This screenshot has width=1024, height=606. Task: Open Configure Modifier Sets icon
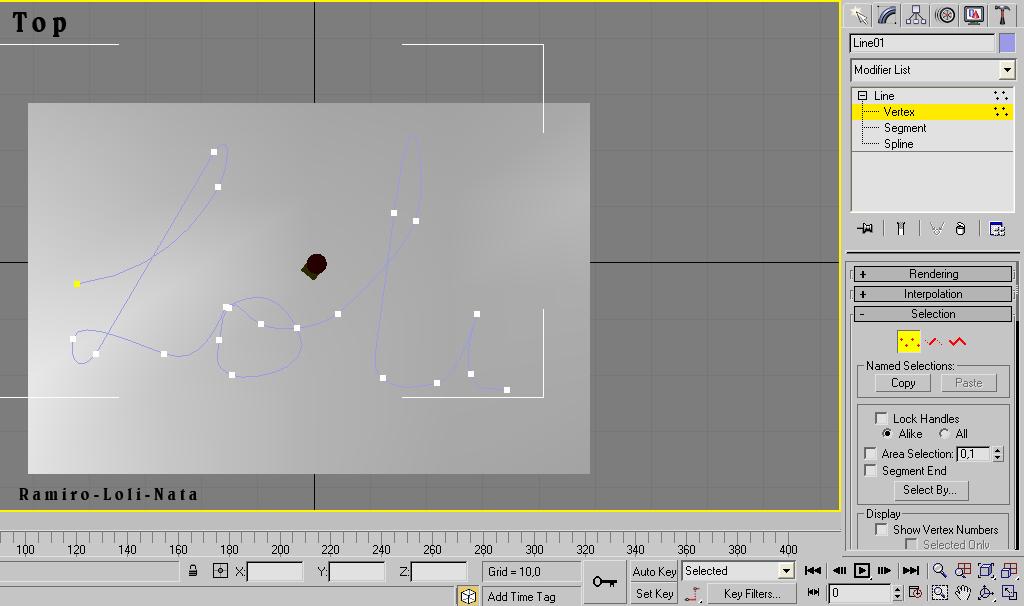[997, 229]
